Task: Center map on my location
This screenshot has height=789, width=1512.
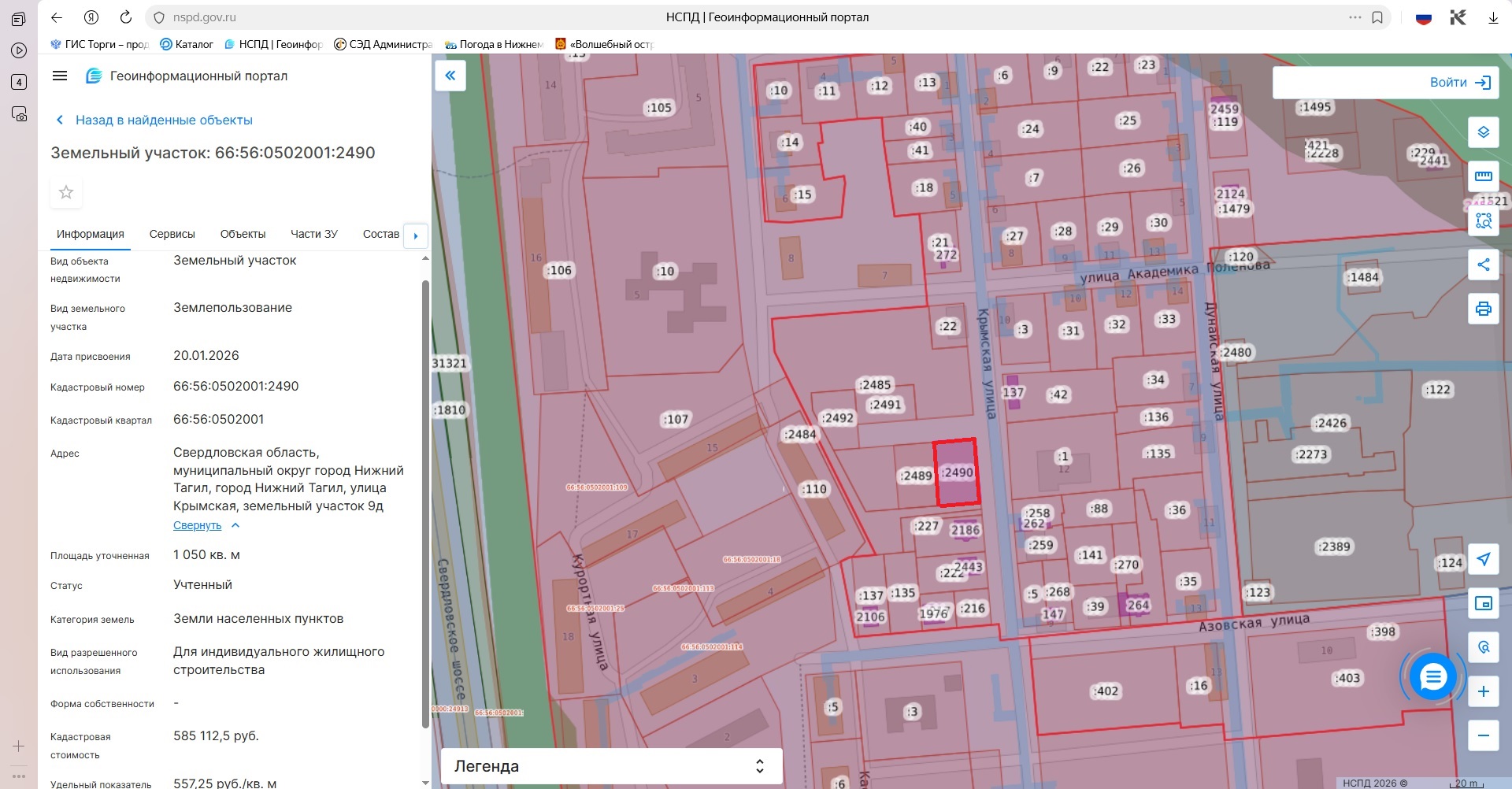Action: (1483, 559)
